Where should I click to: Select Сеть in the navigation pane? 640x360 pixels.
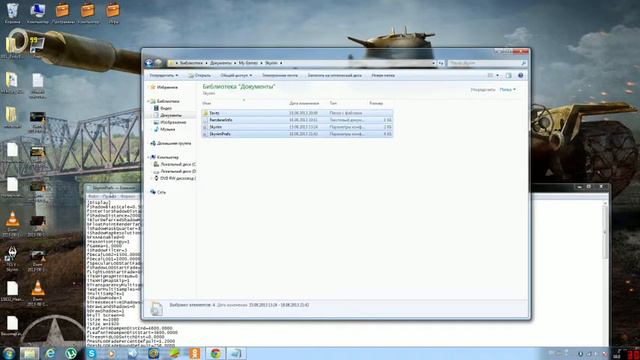(161, 192)
